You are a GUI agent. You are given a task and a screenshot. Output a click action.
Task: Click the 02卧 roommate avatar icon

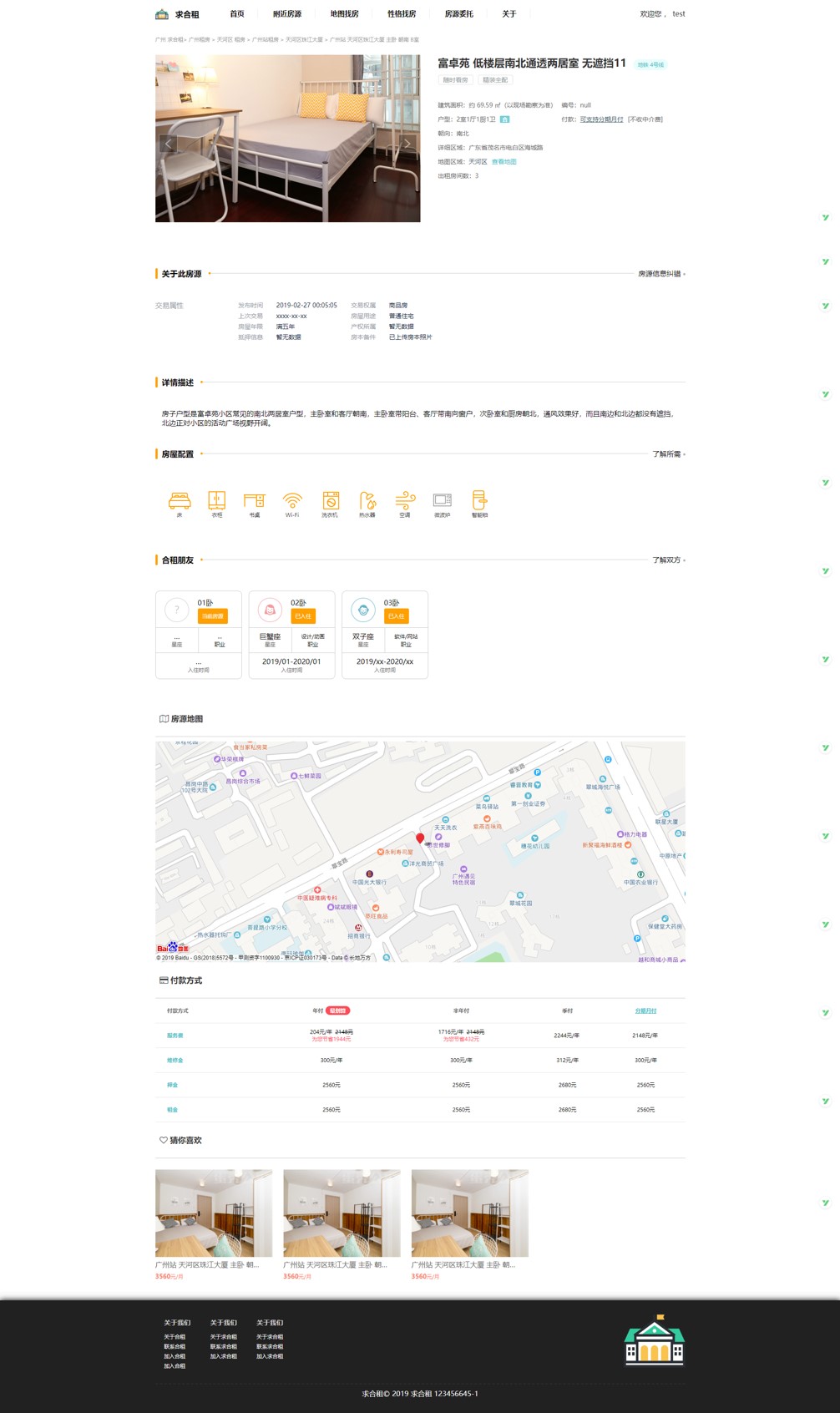(x=270, y=610)
